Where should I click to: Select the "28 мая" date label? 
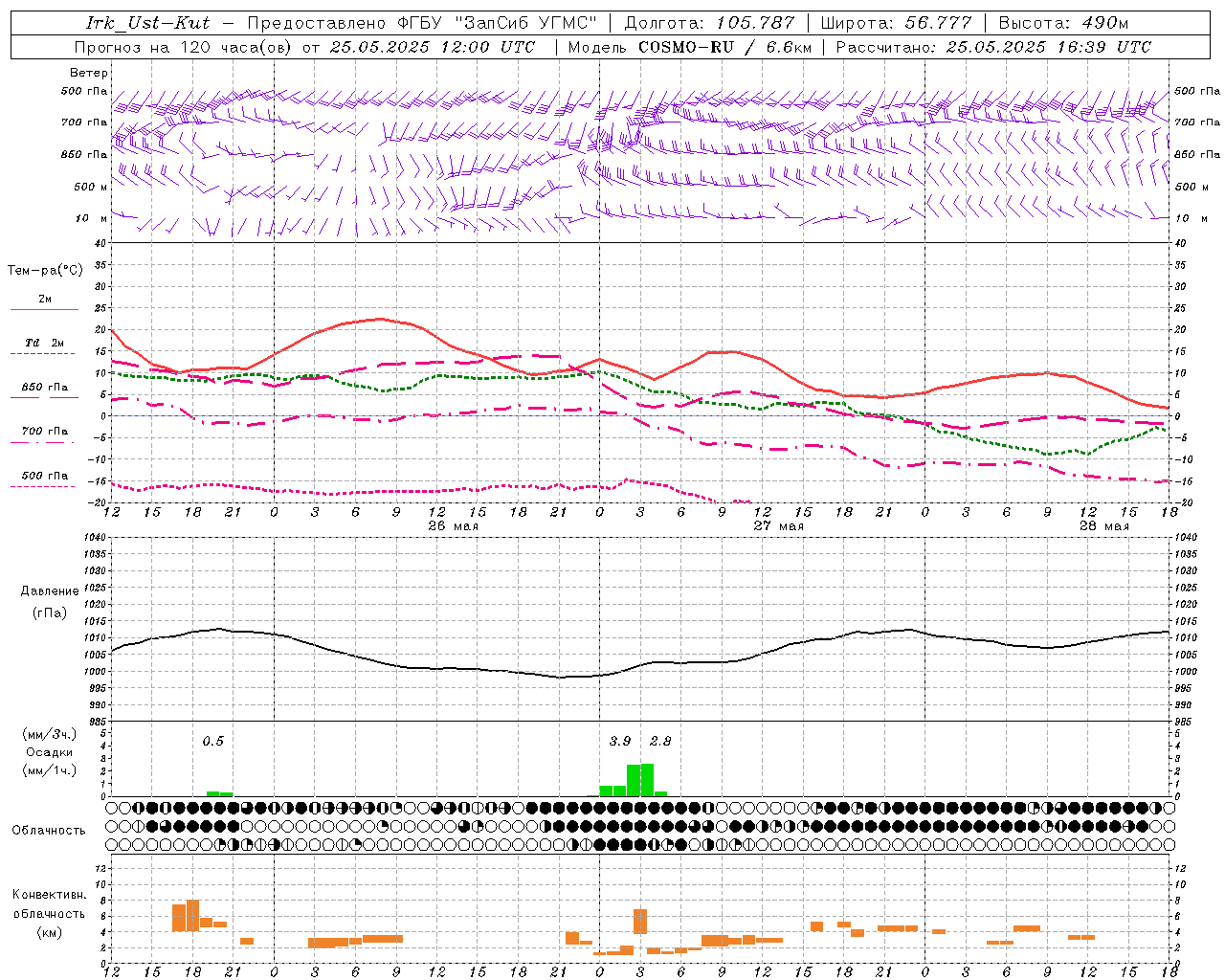click(1103, 526)
